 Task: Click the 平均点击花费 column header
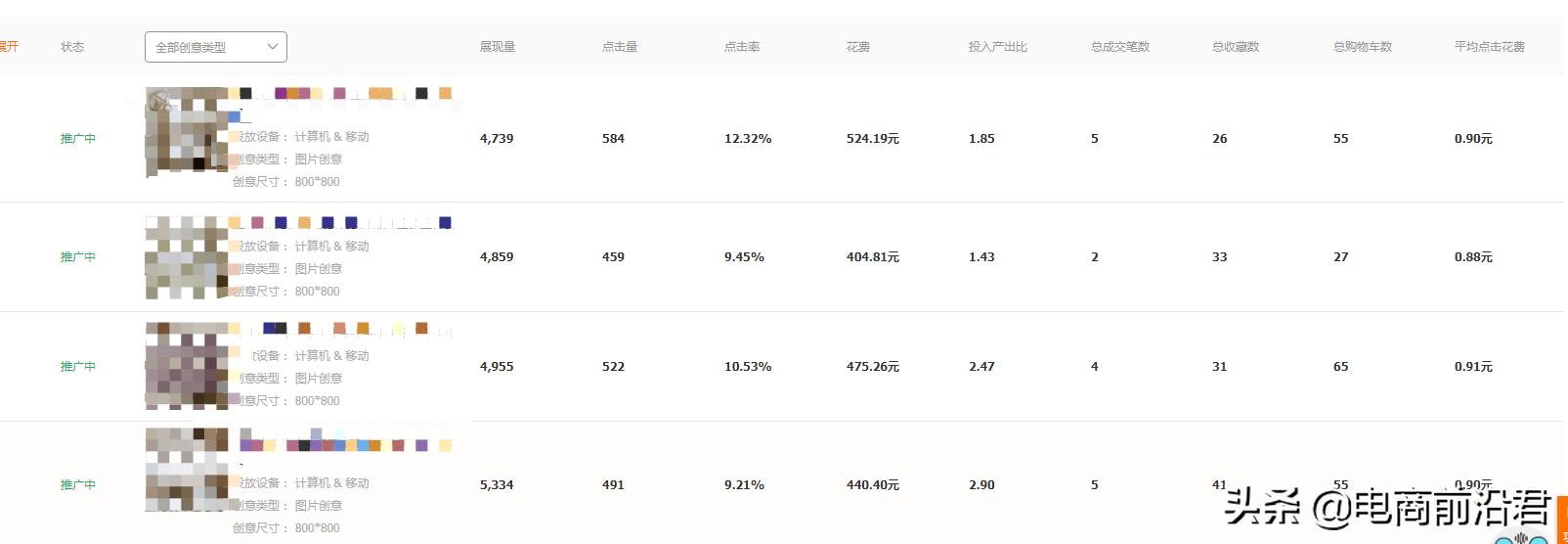coord(1489,47)
